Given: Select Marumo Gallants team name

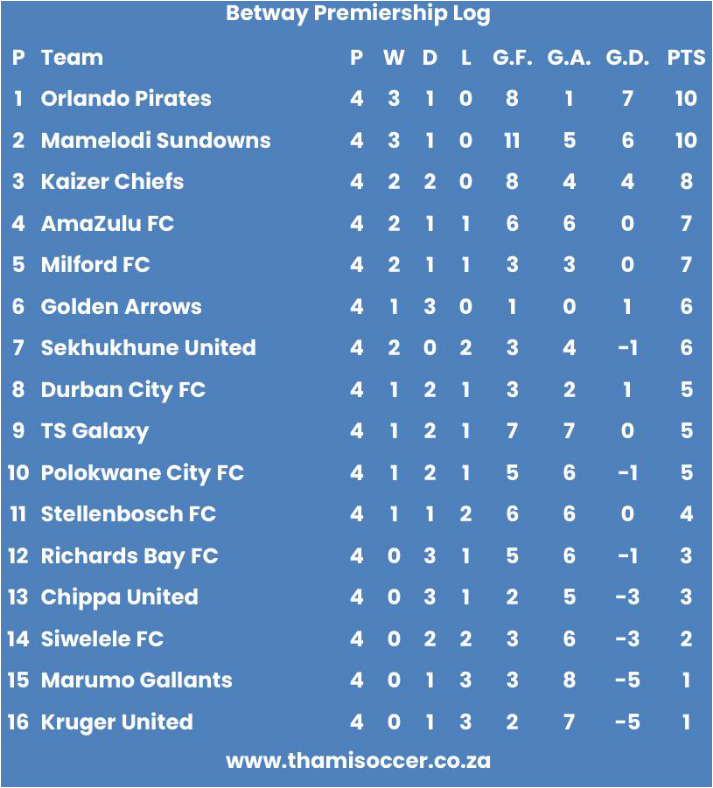Looking at the screenshot, I should click(137, 680).
